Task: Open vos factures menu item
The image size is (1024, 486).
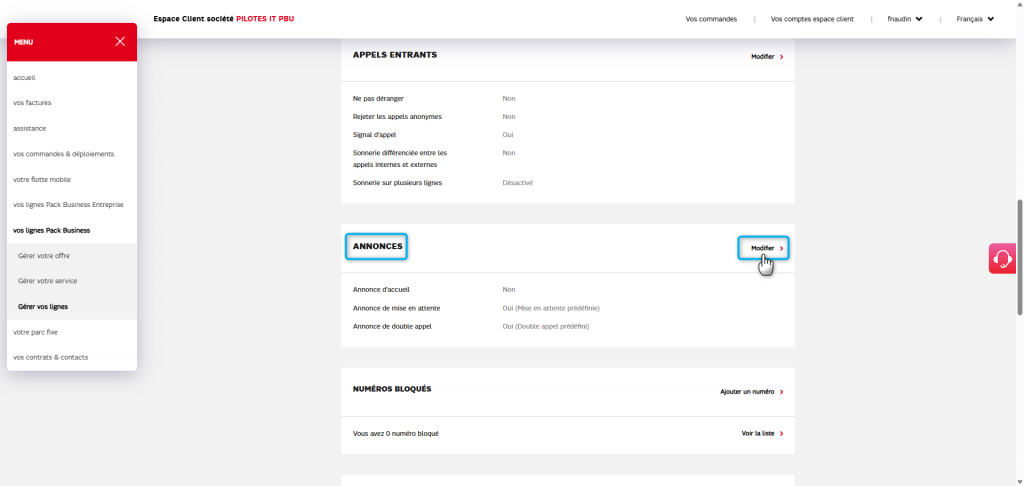Action: [x=32, y=103]
